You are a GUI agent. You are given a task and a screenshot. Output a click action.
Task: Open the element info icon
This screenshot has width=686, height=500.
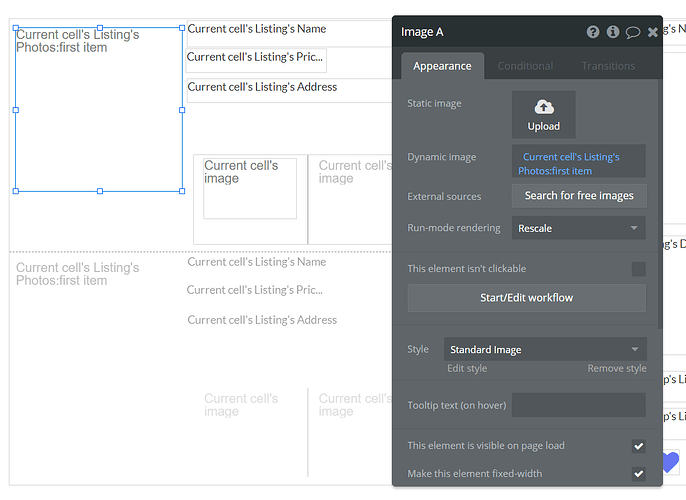click(613, 32)
